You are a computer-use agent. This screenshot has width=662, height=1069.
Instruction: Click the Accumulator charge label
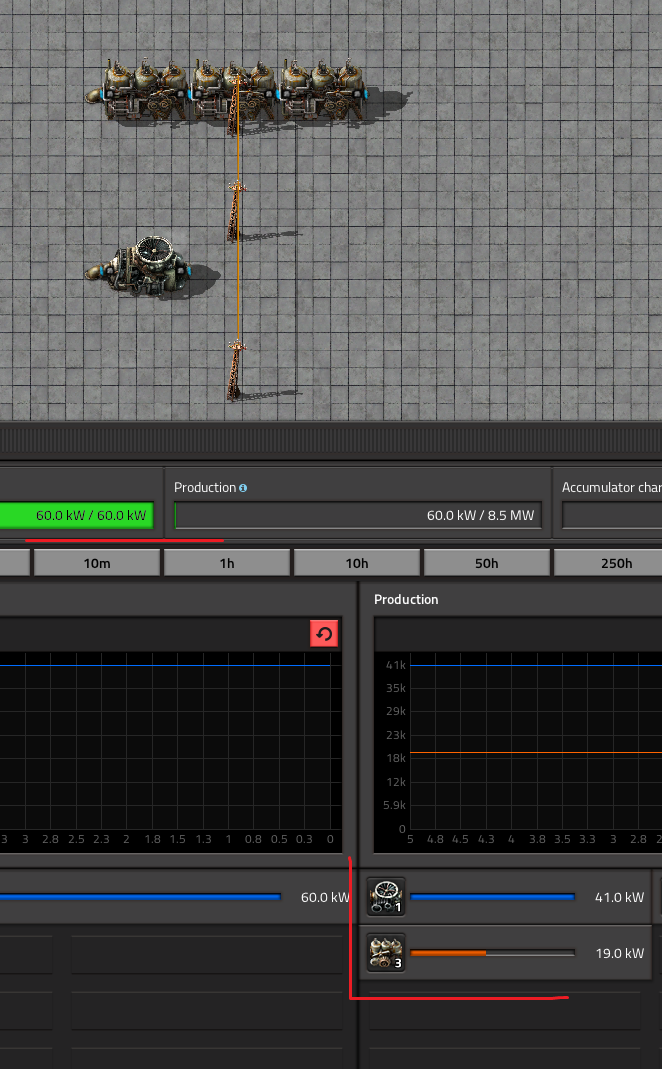pos(612,487)
